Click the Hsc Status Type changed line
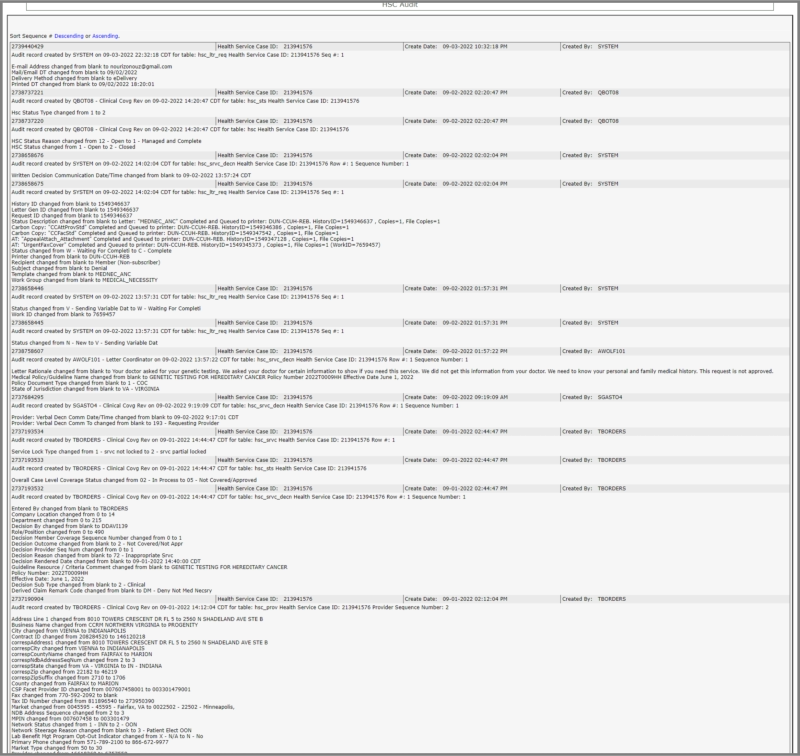This screenshot has height=756, width=800. (58, 112)
